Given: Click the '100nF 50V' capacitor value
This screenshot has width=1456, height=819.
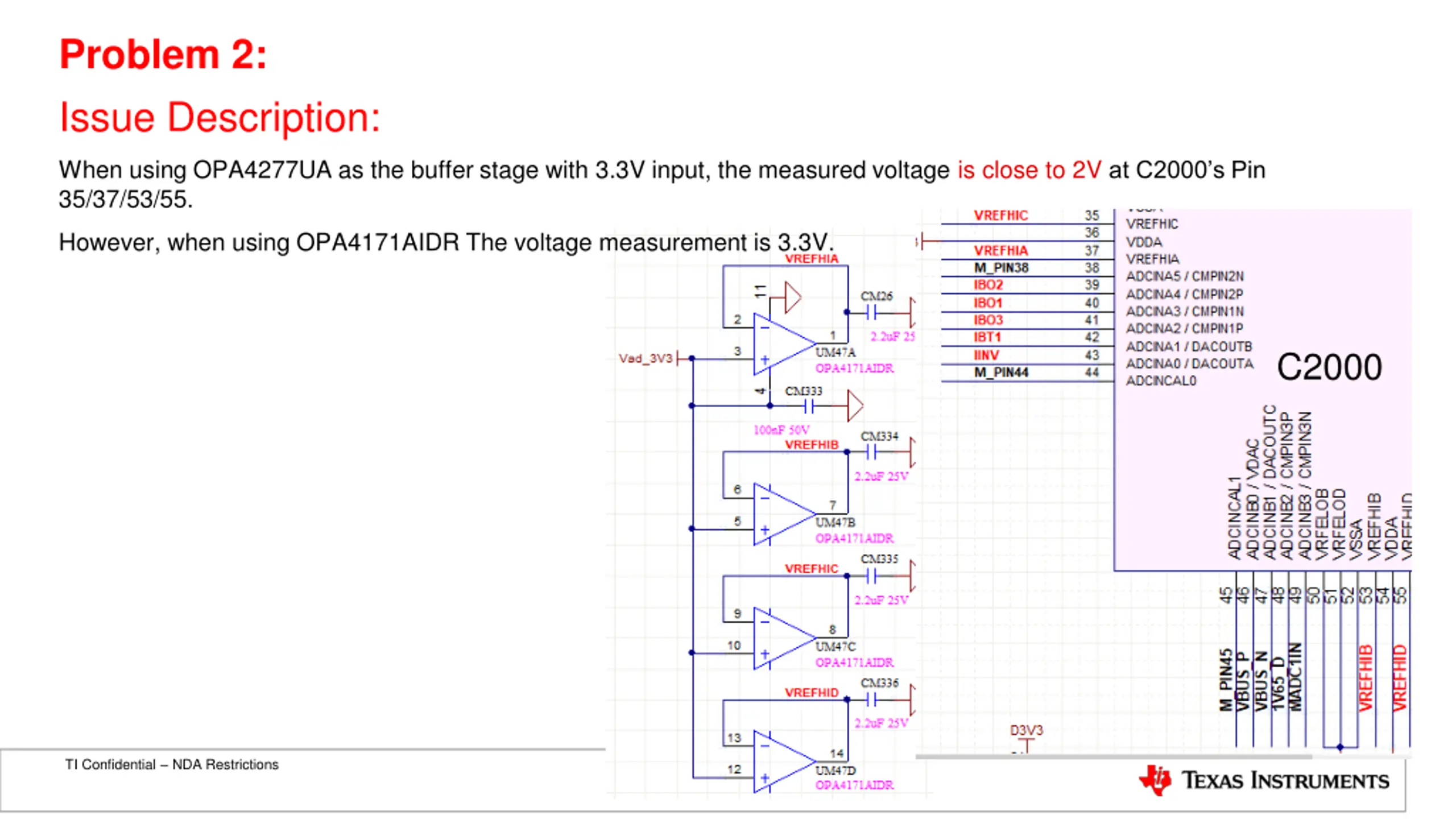Looking at the screenshot, I should (781, 430).
